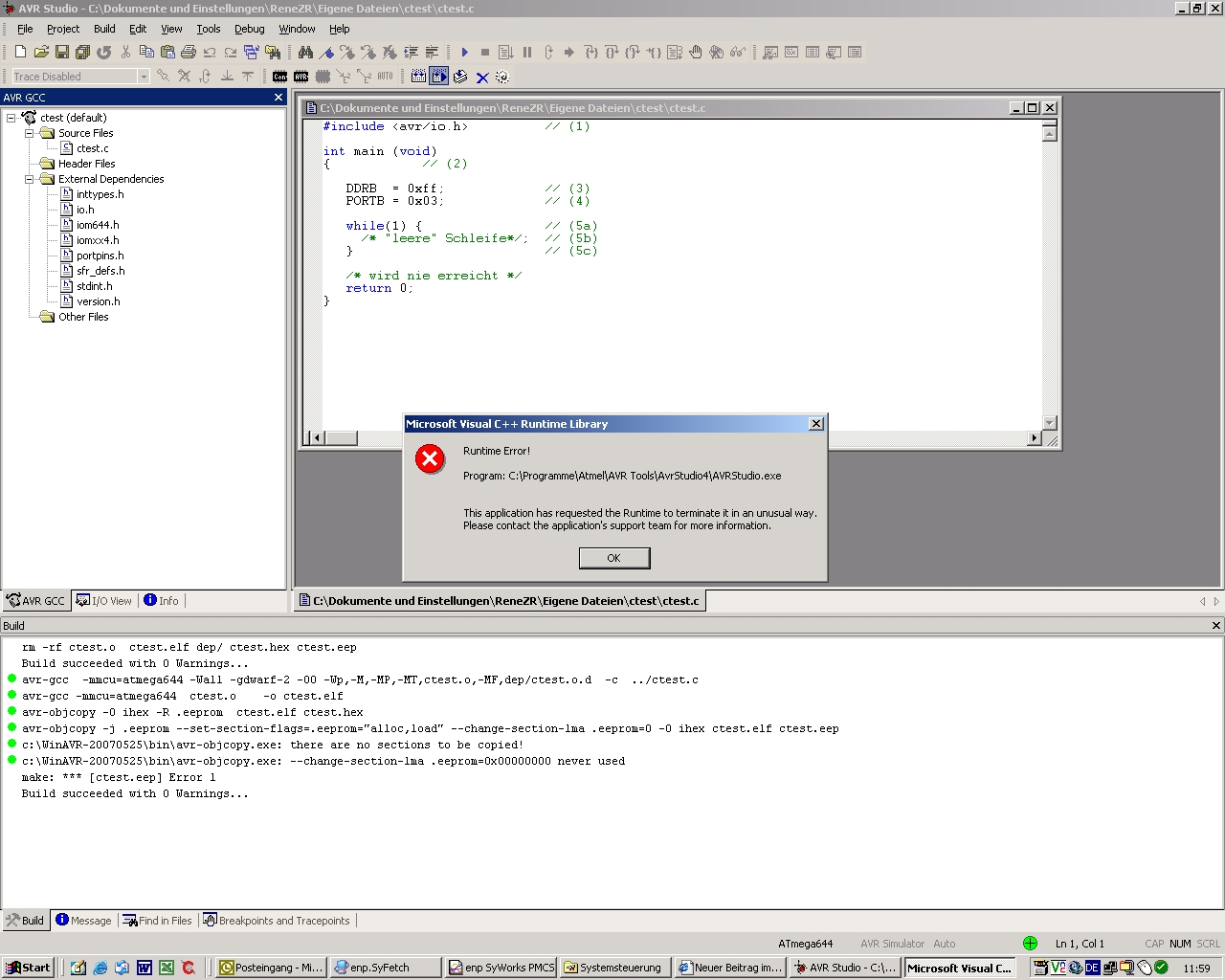Click the AVR chip icon in toolbar
This screenshot has height=980, width=1225.
click(x=301, y=77)
